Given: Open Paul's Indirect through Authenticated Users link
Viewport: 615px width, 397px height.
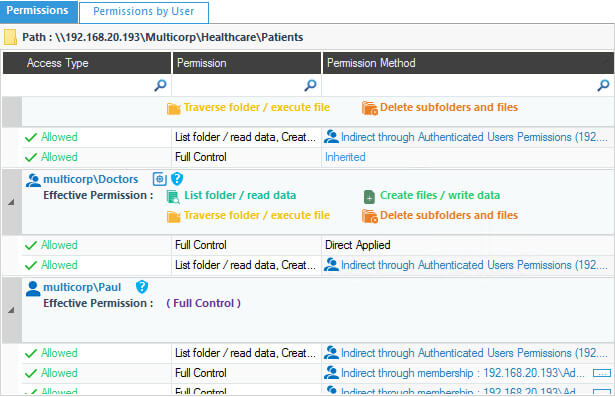Looking at the screenshot, I should (474, 353).
